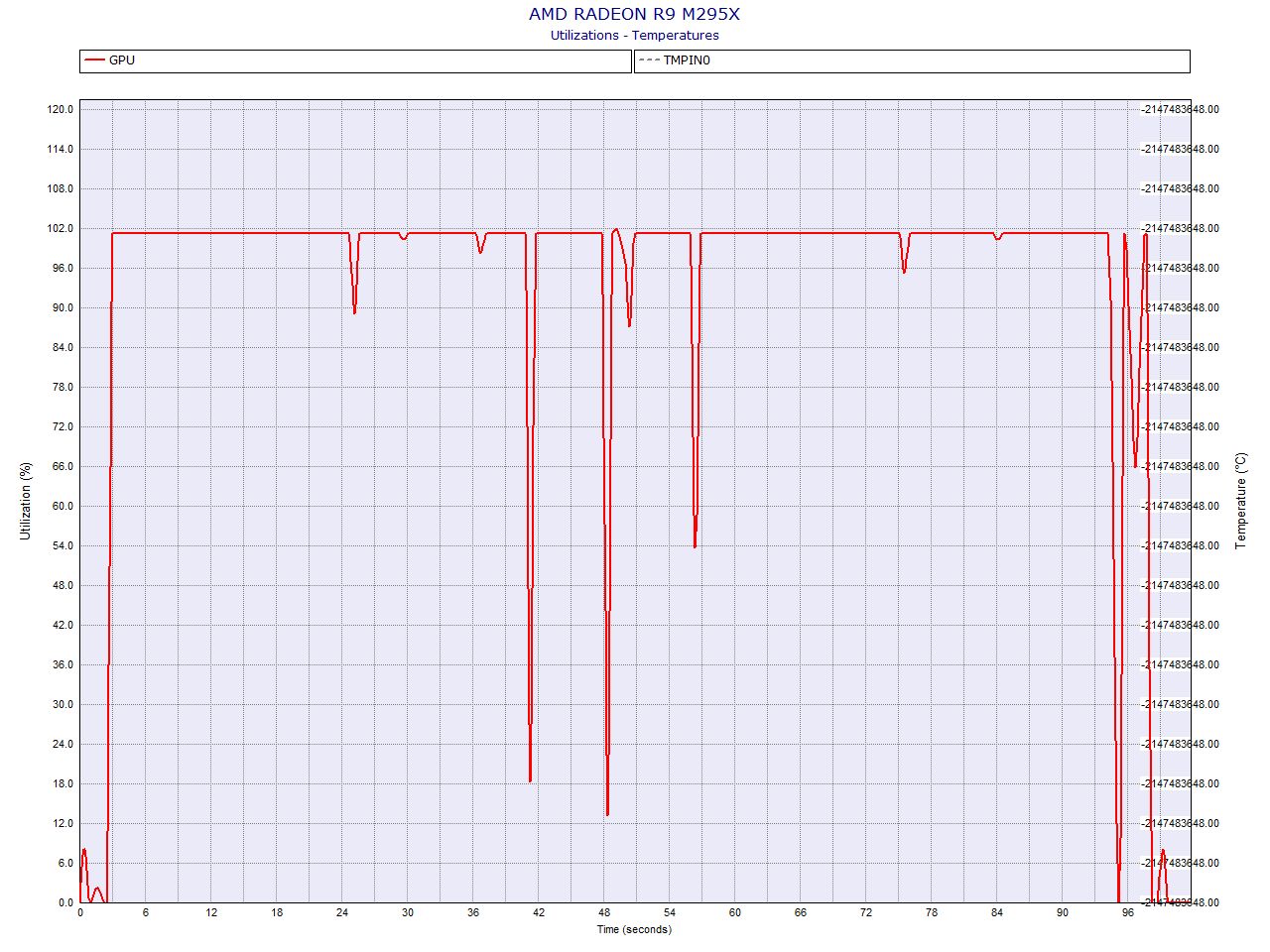Click the 36 tick on the time axis

click(x=473, y=913)
